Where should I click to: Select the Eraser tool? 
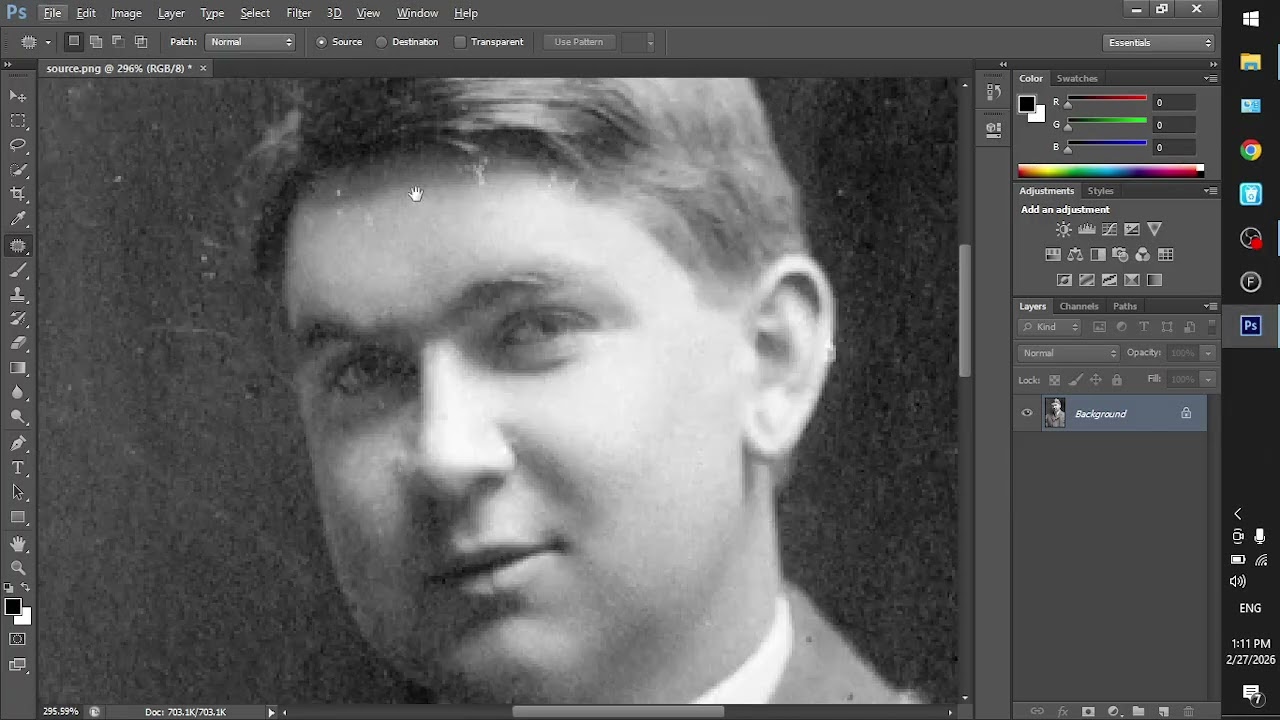coord(18,343)
